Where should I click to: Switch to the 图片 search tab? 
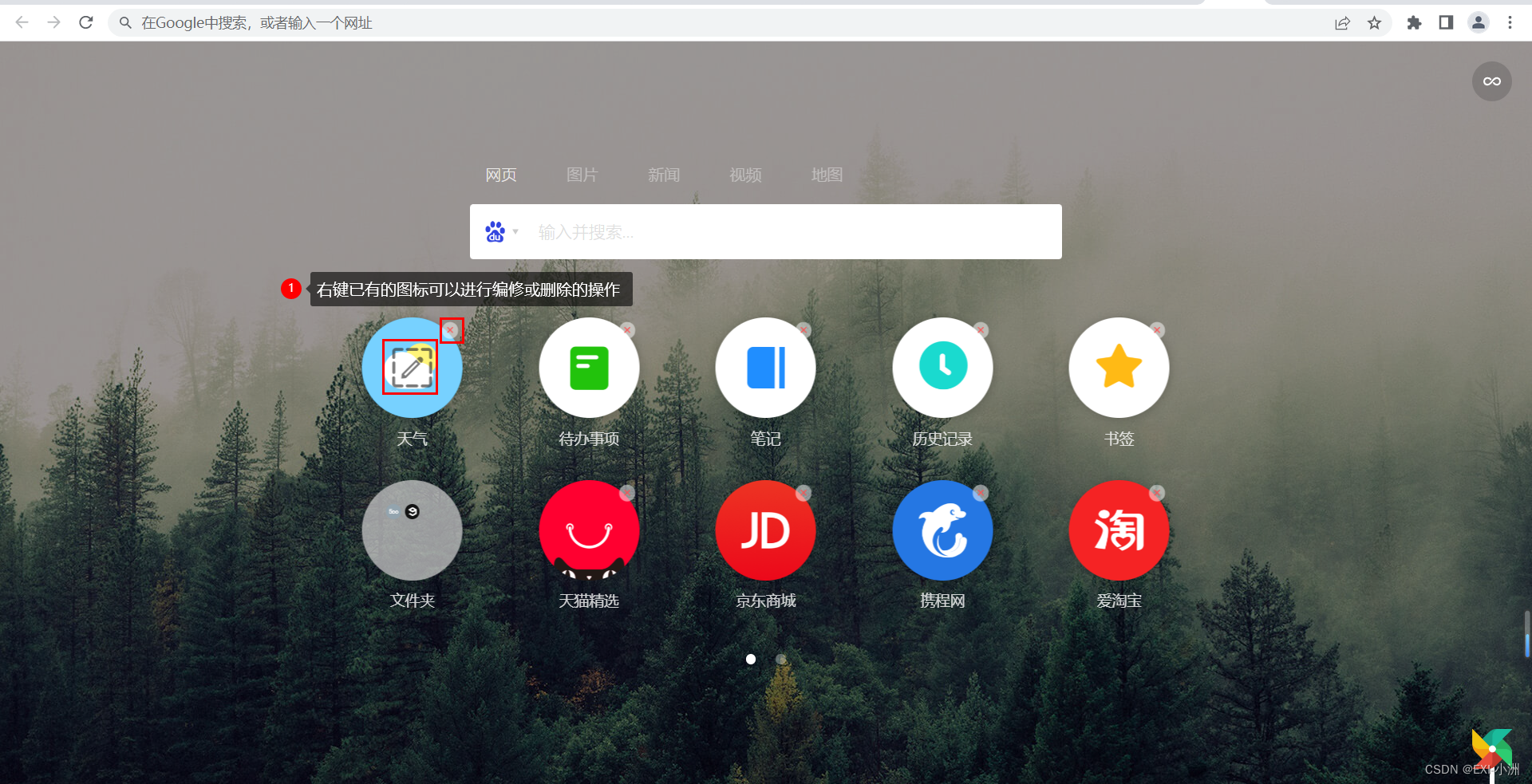tap(582, 175)
